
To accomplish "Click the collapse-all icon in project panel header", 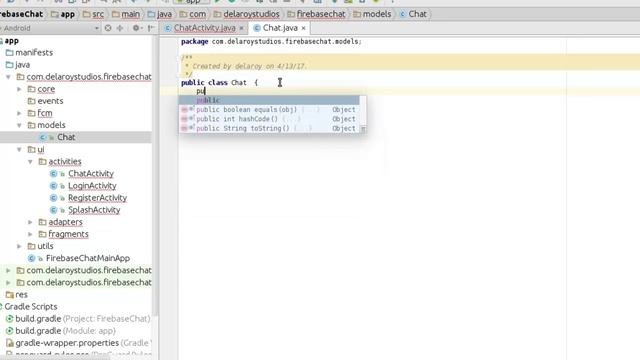I will [x=120, y=28].
